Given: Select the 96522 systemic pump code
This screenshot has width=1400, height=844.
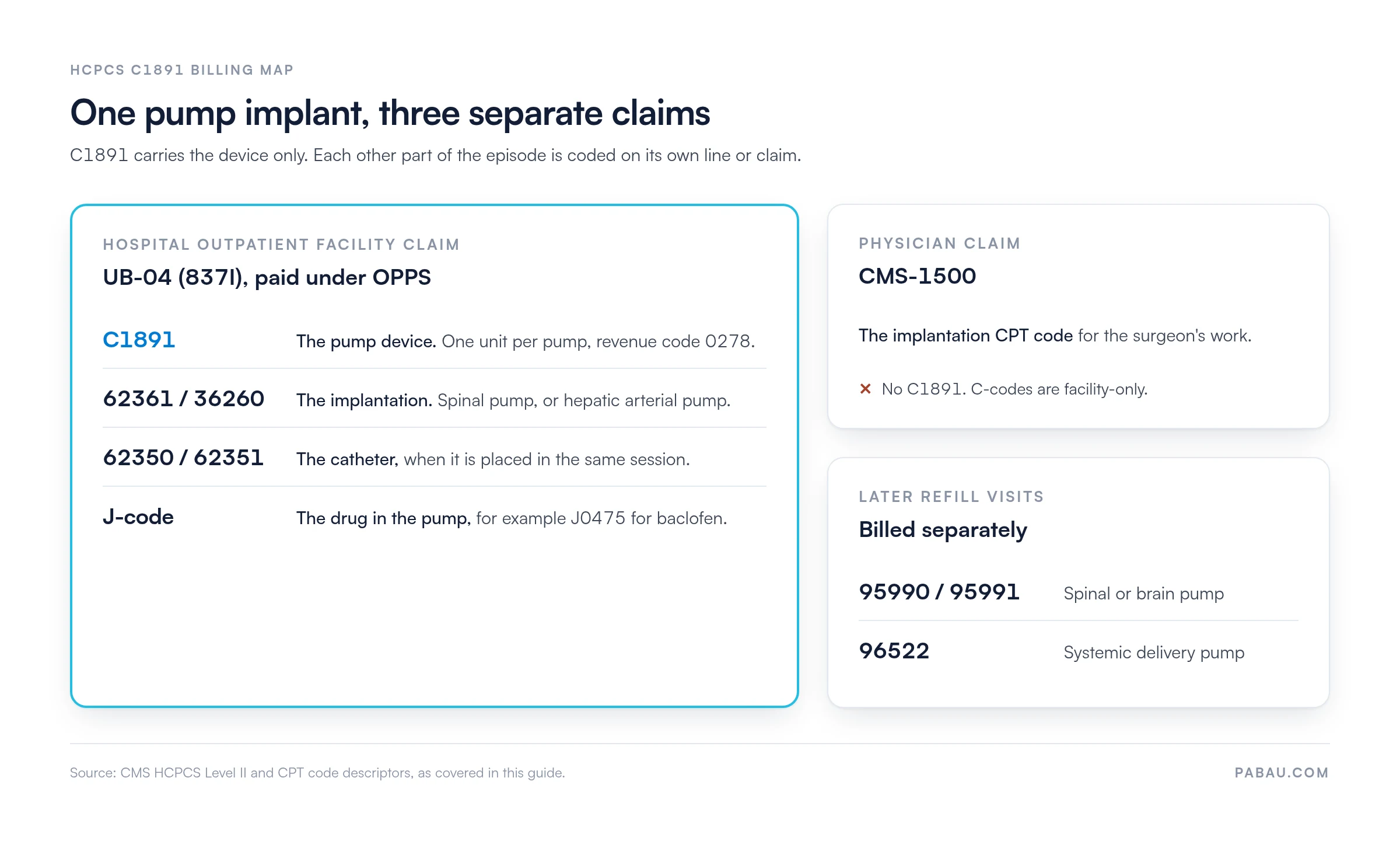Looking at the screenshot, I should click(x=894, y=651).
